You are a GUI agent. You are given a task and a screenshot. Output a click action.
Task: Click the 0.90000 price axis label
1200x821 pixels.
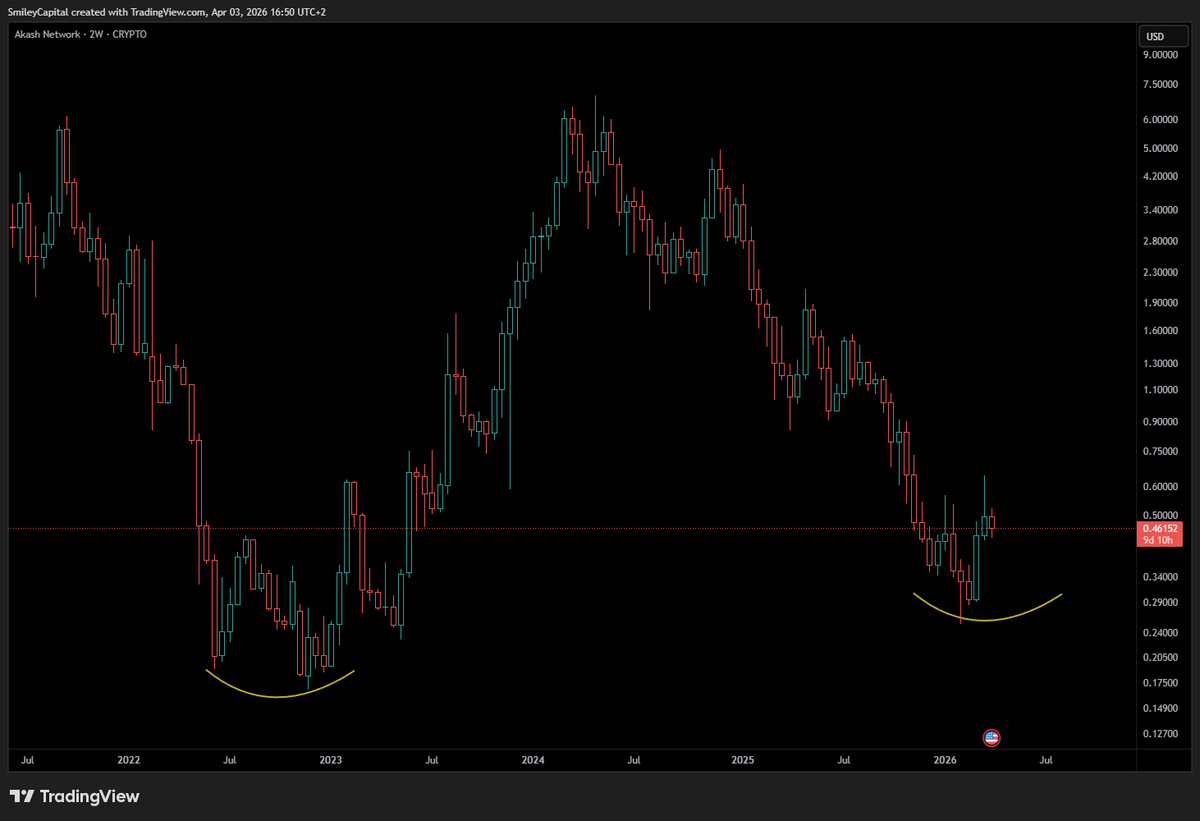(x=1160, y=422)
